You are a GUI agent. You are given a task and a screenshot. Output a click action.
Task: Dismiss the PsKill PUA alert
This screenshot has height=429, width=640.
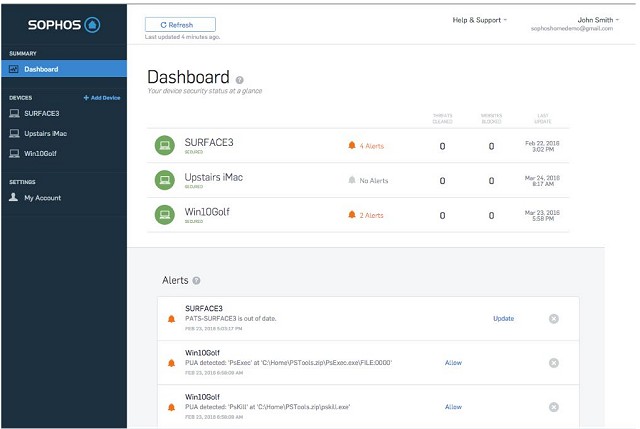(x=553, y=407)
